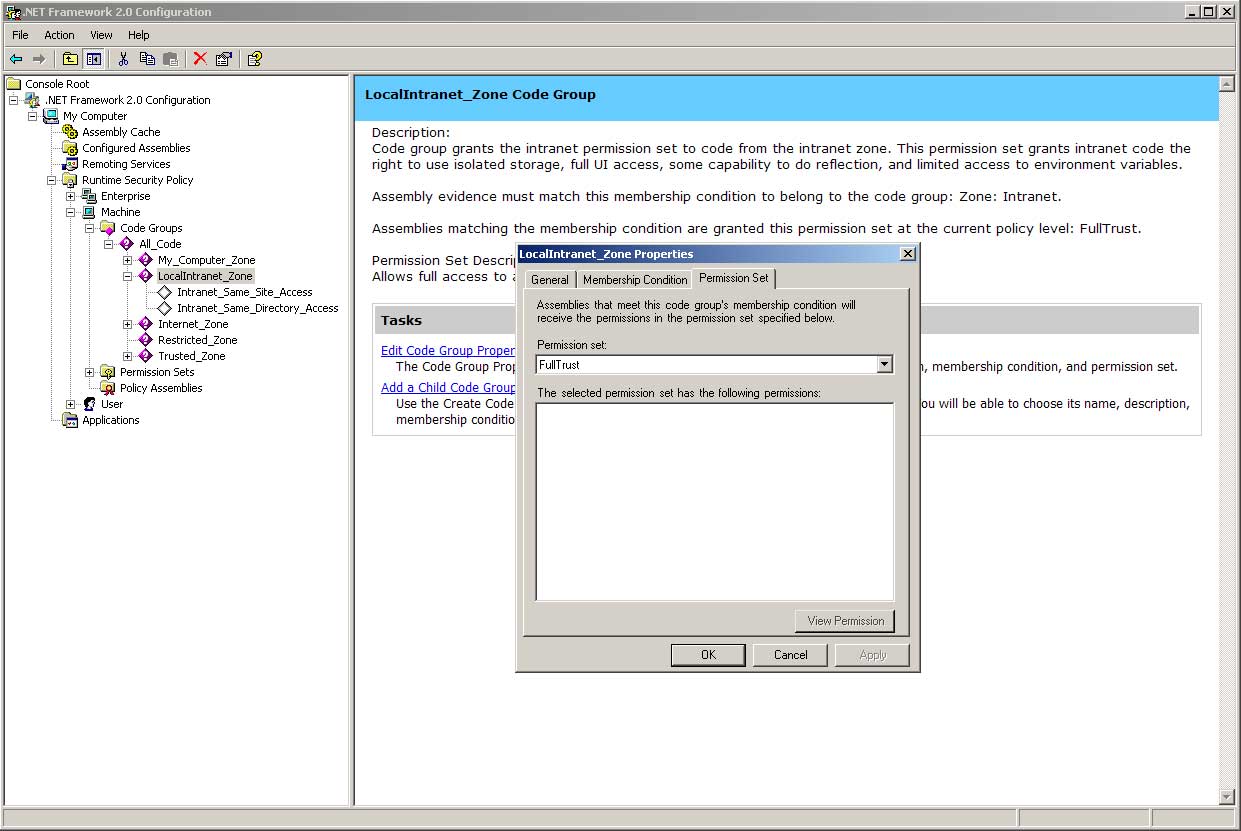Click the Permission Set tab
The width and height of the screenshot is (1241, 831).
[x=734, y=278]
